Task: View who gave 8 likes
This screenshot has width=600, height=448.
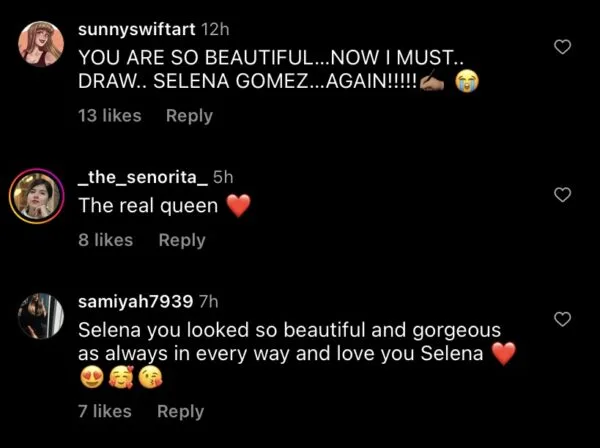Action: click(105, 240)
